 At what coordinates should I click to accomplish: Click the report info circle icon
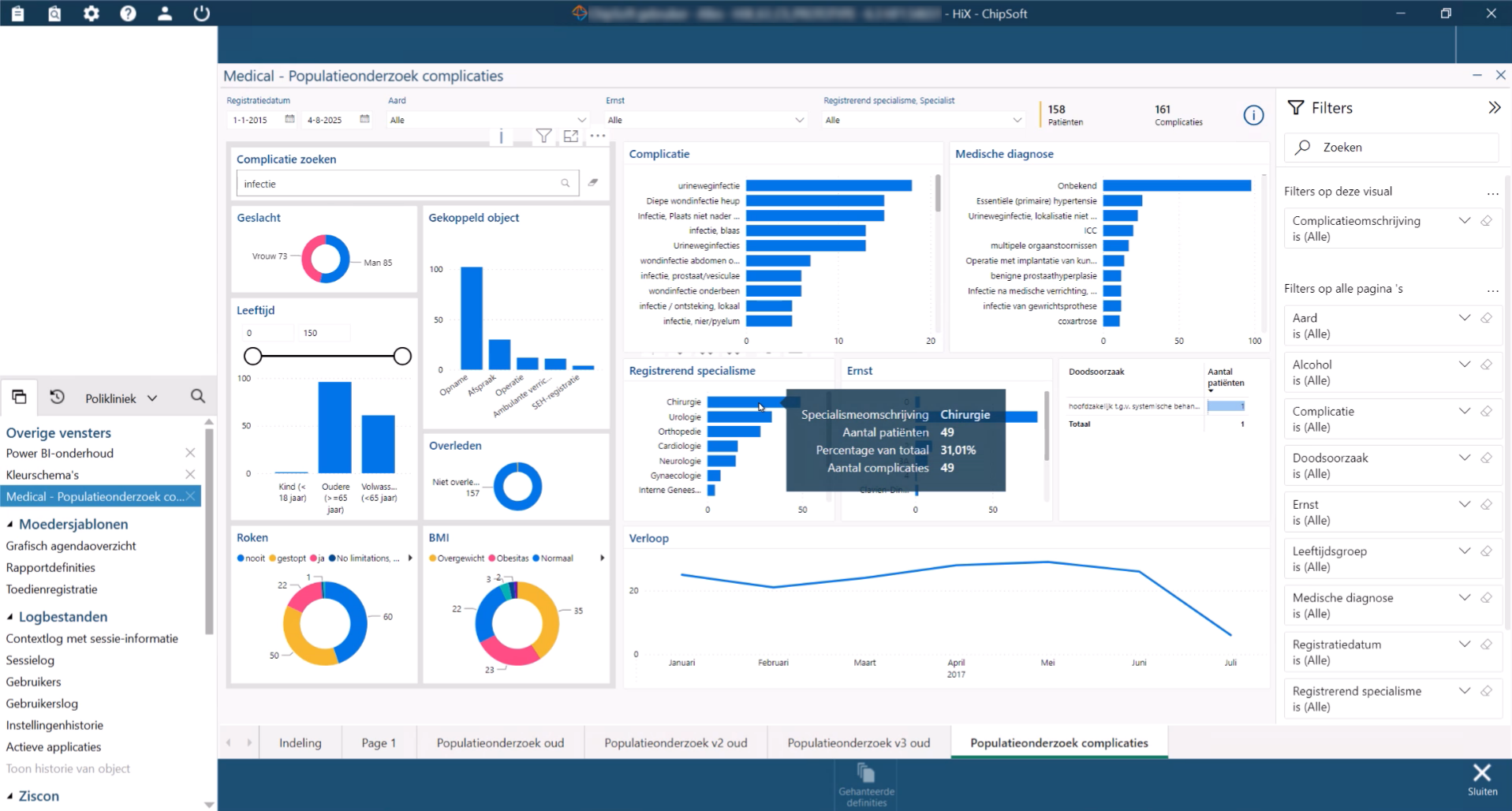click(1253, 115)
